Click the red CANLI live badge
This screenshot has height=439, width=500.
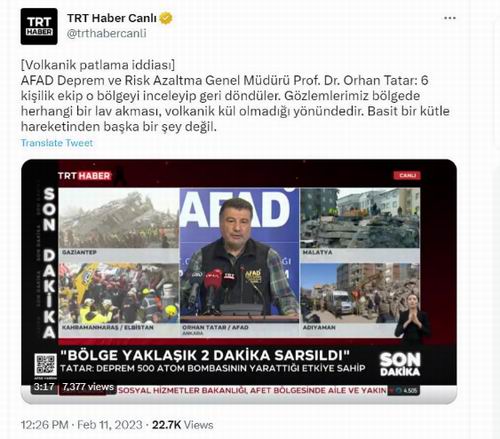pyautogui.click(x=407, y=175)
